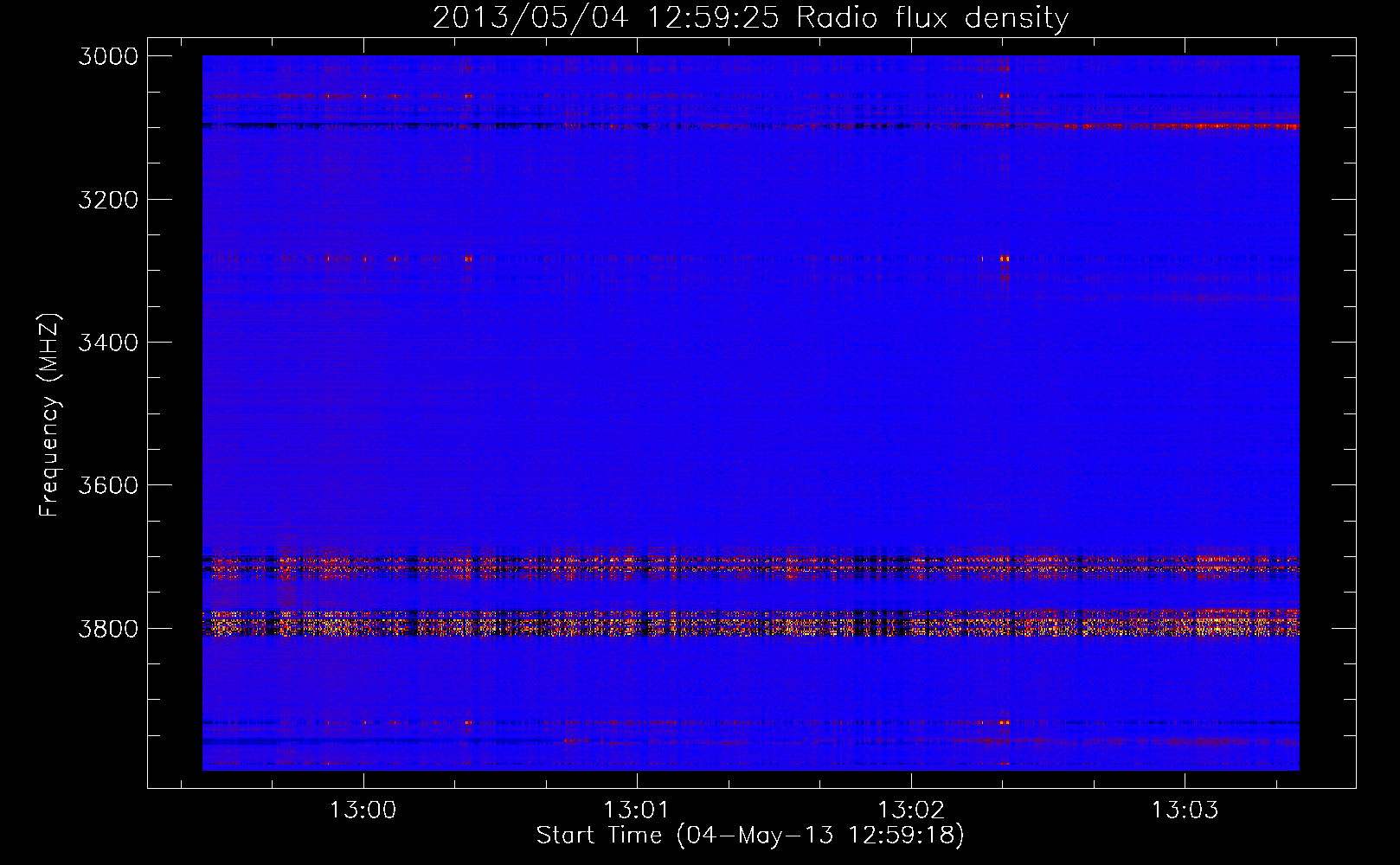The height and width of the screenshot is (865, 1400).
Task: Click the '3200' frequency tick label
Action: tap(108, 200)
